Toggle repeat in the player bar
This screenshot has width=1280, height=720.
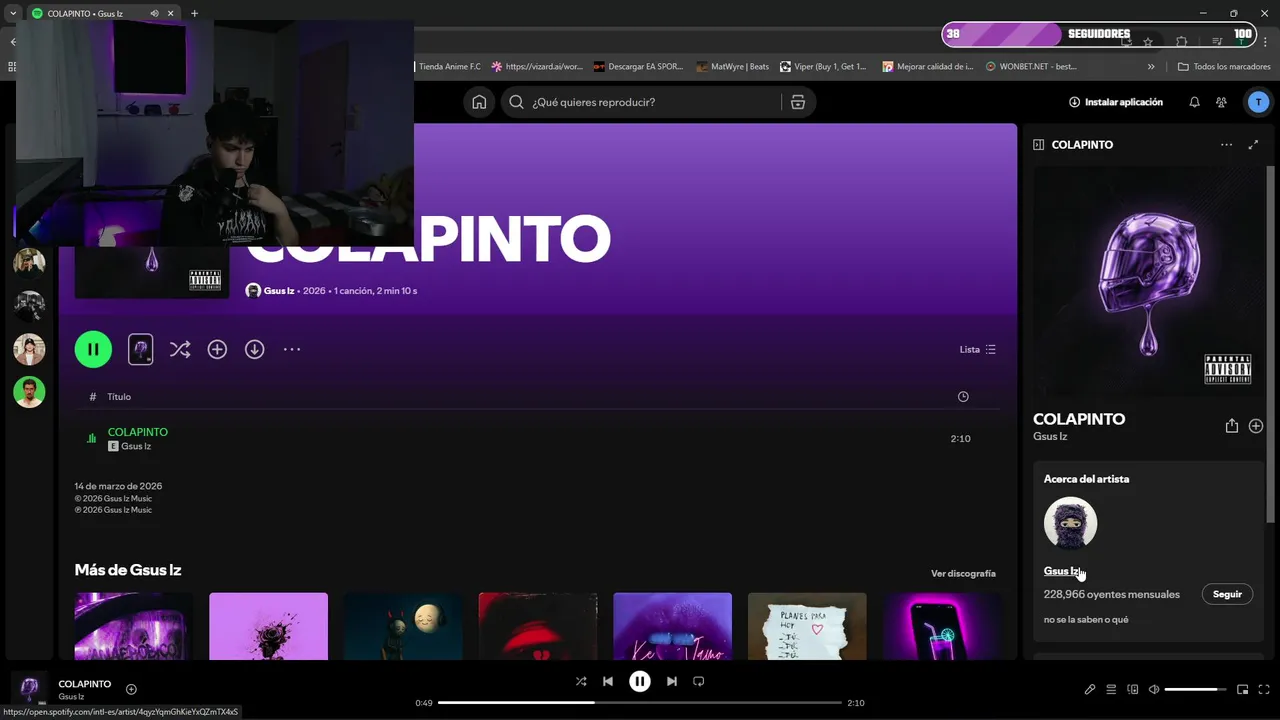click(x=699, y=681)
